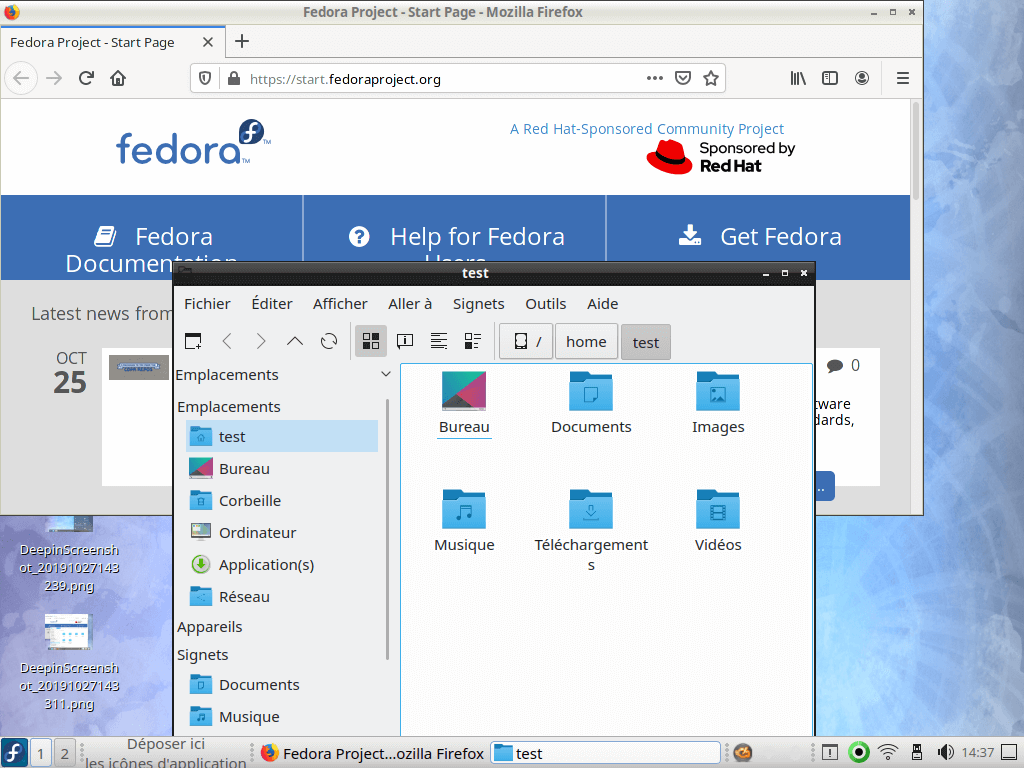Click the Firefox taskbar window button
1024x768 pixels.
pyautogui.click(x=372, y=754)
